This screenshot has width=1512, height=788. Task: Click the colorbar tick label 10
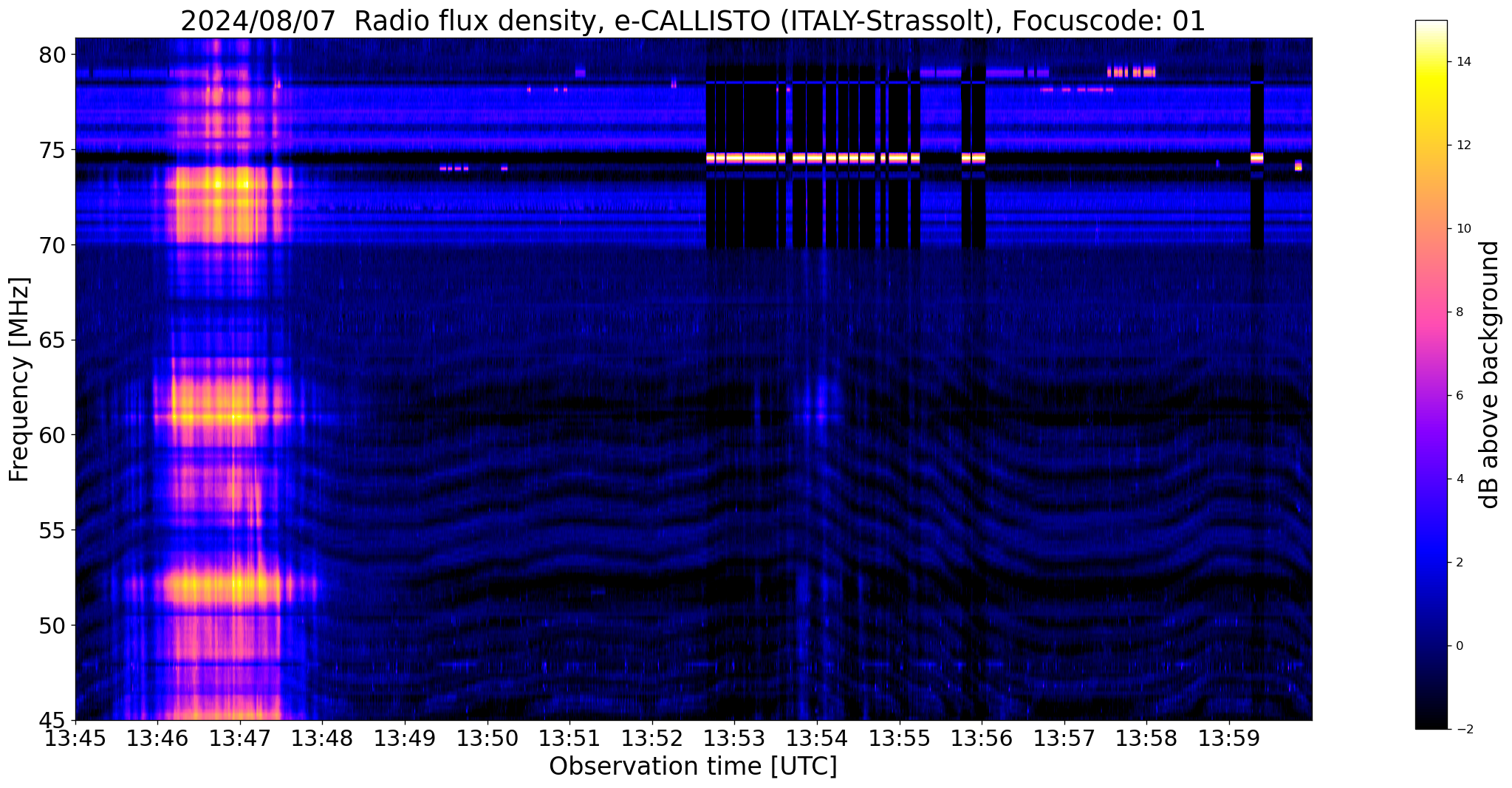point(1463,229)
